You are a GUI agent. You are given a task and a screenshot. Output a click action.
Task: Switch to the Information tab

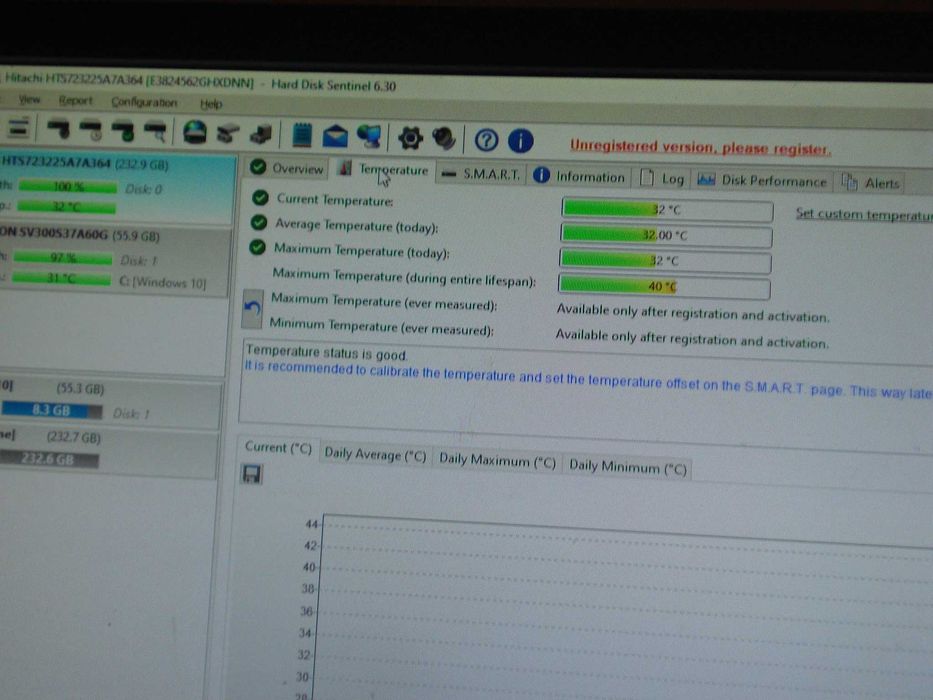[579, 176]
